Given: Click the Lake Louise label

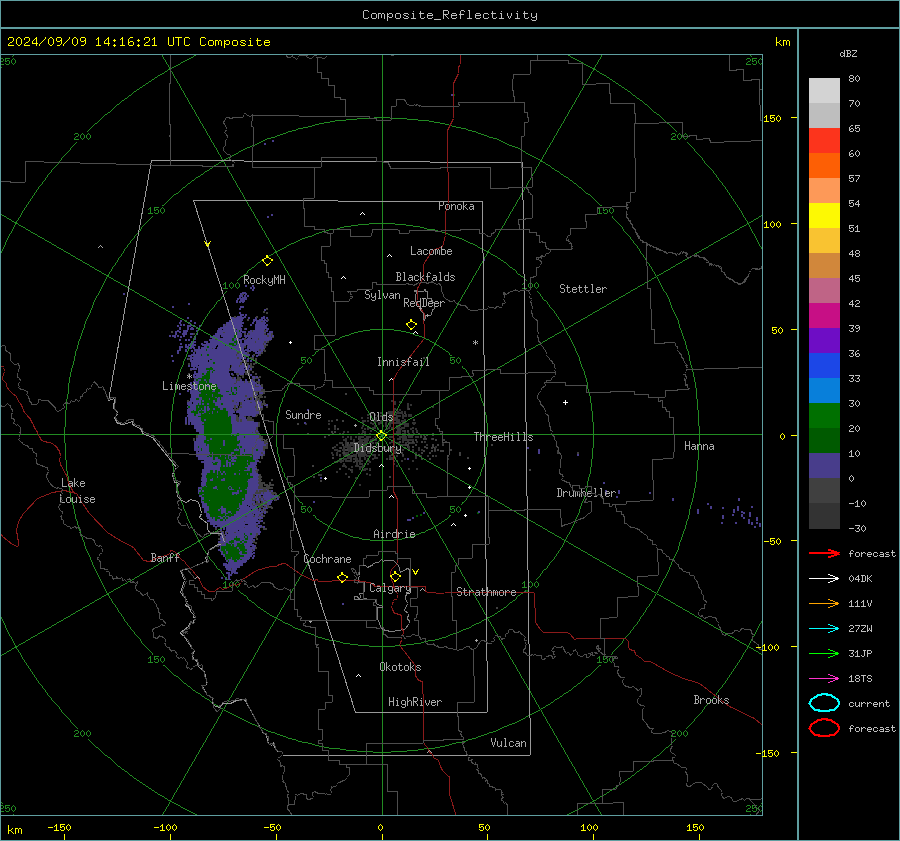Looking at the screenshot, I should point(77,491).
